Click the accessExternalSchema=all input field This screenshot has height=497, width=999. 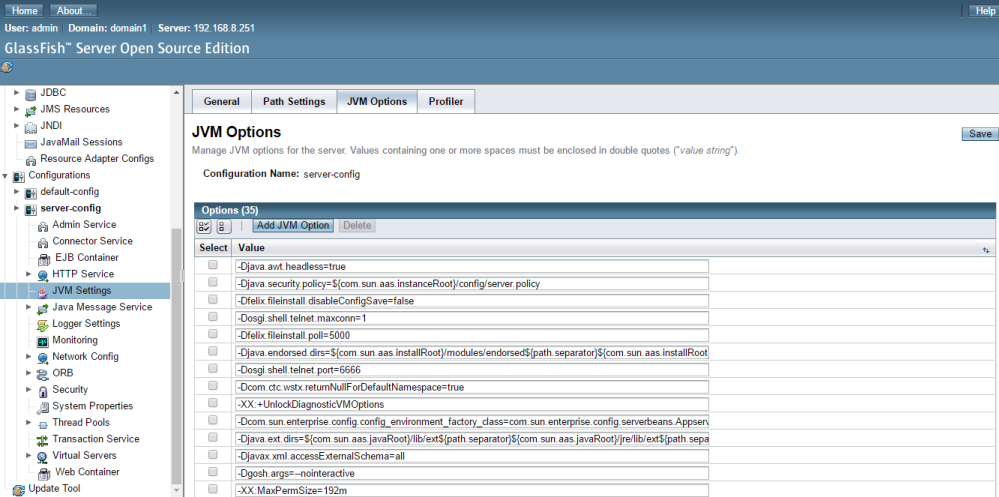click(471, 456)
